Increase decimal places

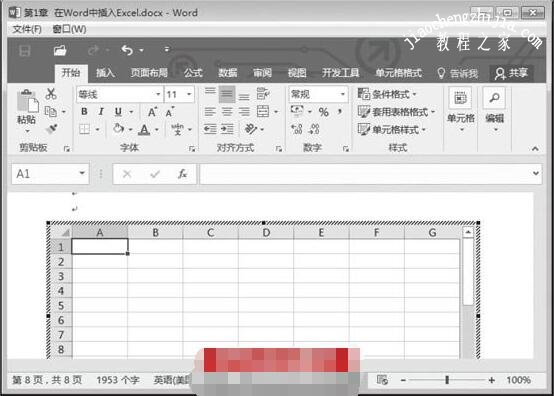pyautogui.click(x=297, y=129)
